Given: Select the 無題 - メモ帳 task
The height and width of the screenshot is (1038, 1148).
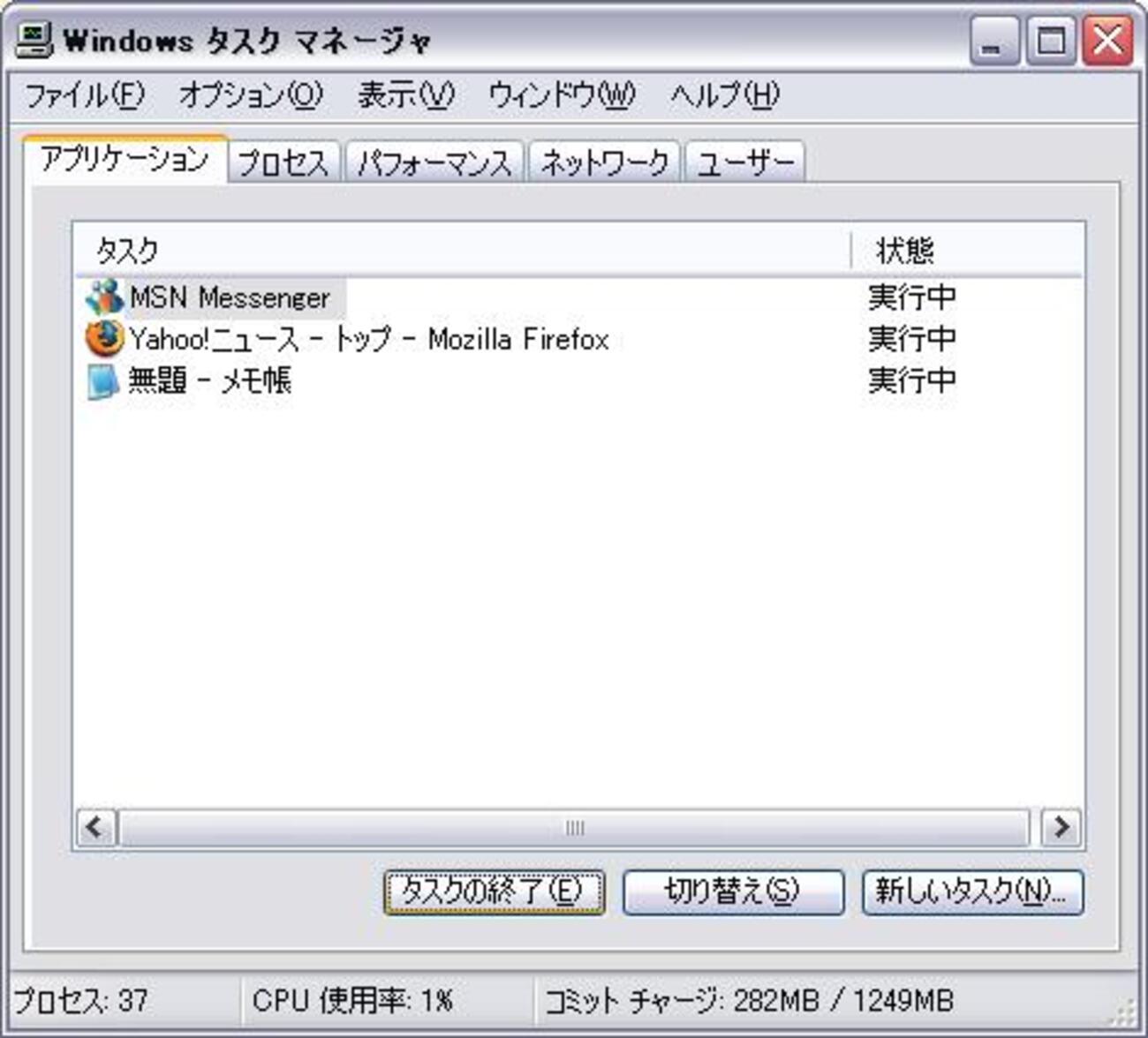Looking at the screenshot, I should click(x=578, y=380).
